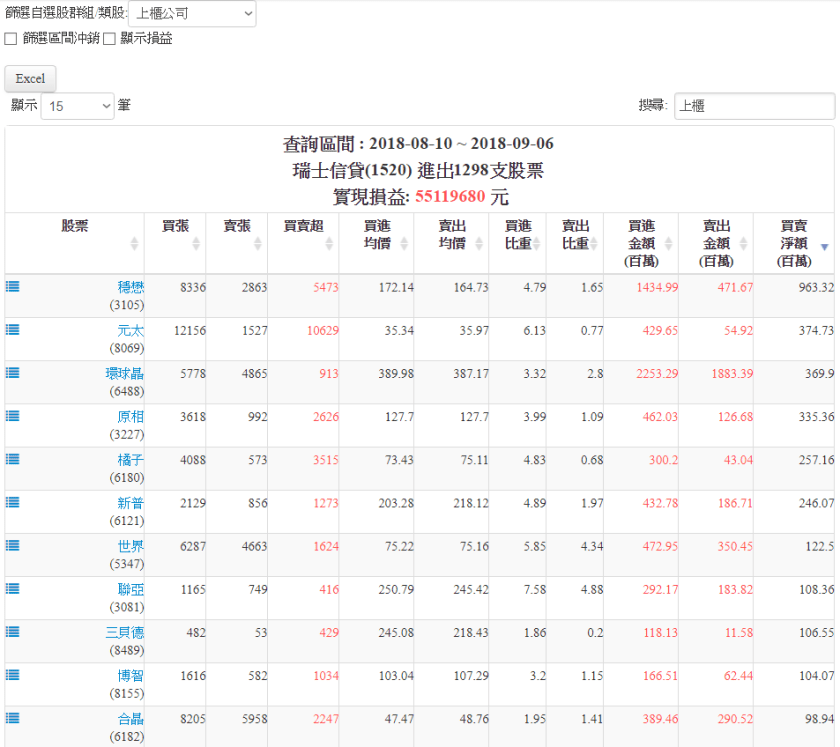This screenshot has height=747, width=840.
Task: Click the Excel export button
Action: [x=30, y=79]
